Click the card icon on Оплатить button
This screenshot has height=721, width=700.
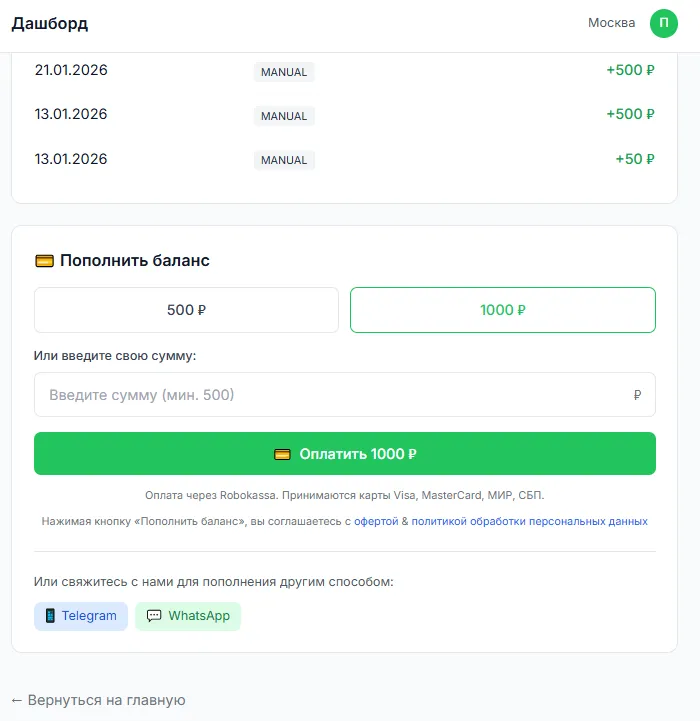pos(282,454)
